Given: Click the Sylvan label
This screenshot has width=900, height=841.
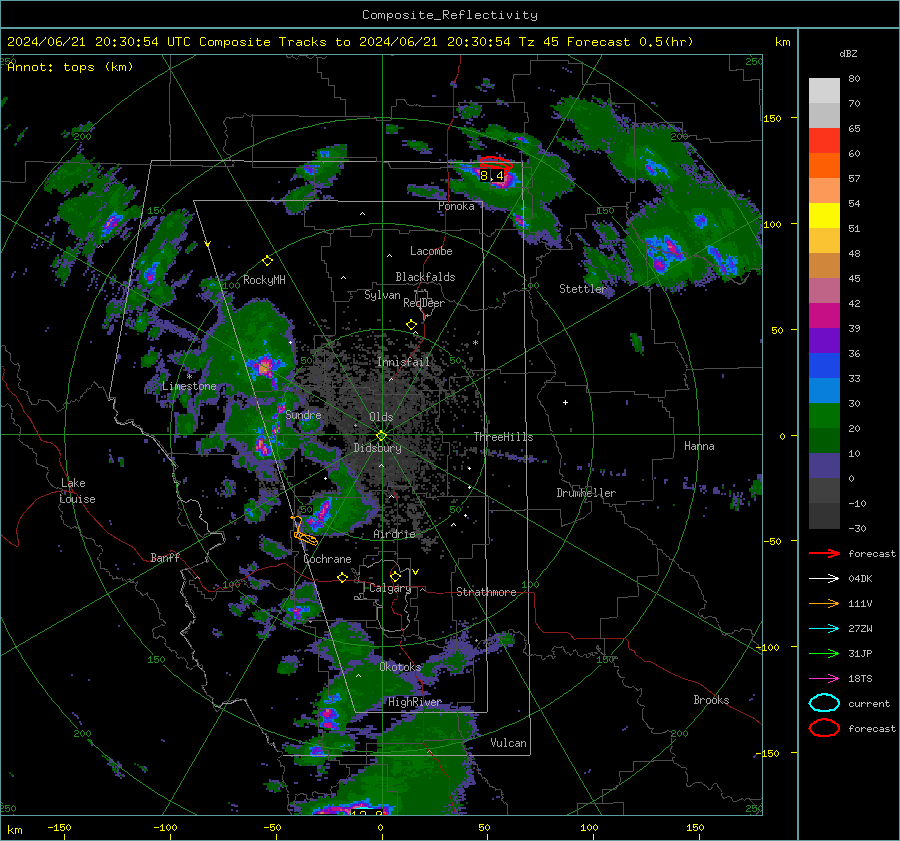Looking at the screenshot, I should coord(382,295).
